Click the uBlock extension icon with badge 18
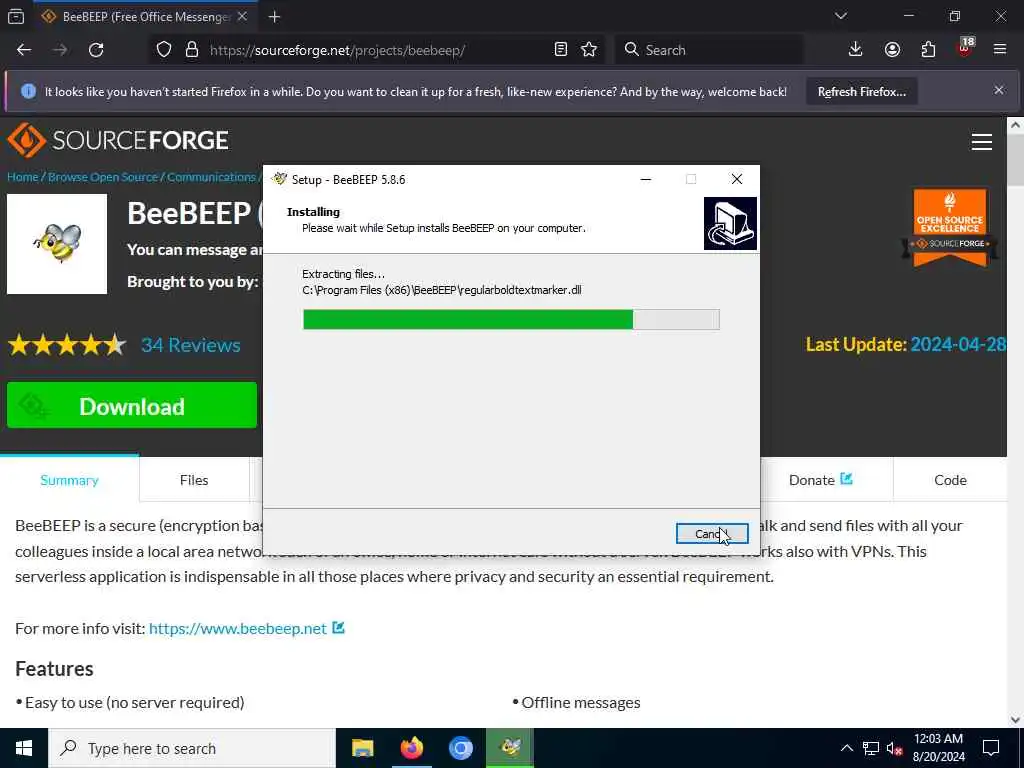Viewport: 1024px width, 768px height. click(x=965, y=48)
